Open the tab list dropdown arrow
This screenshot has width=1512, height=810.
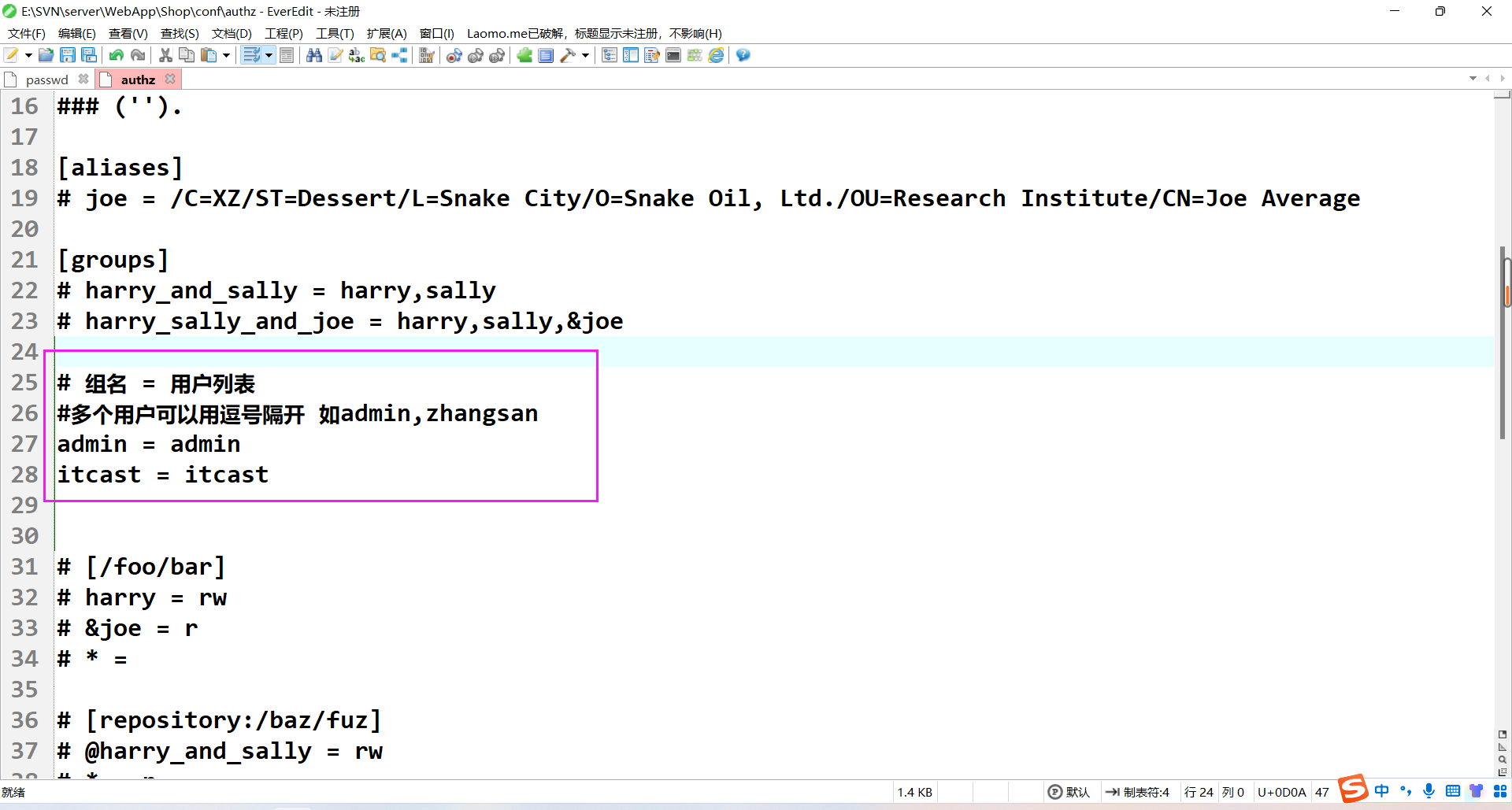[1473, 79]
